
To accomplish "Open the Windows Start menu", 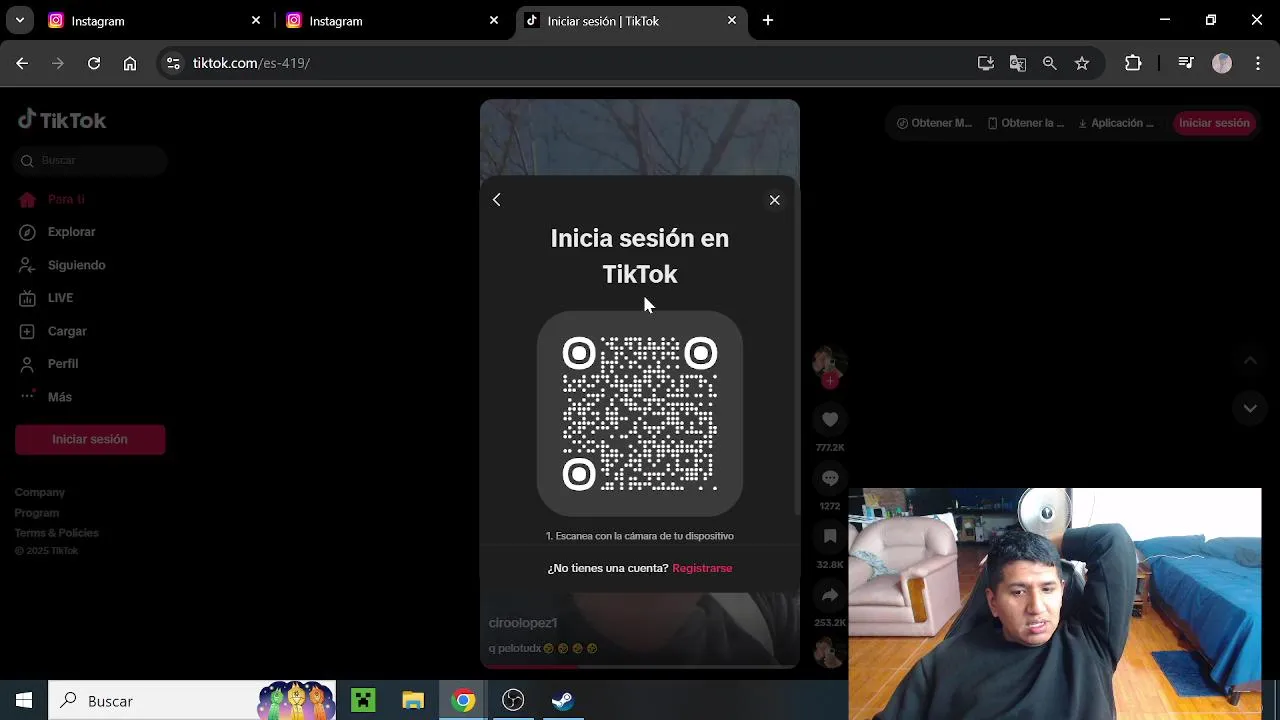I will pyautogui.click(x=24, y=701).
